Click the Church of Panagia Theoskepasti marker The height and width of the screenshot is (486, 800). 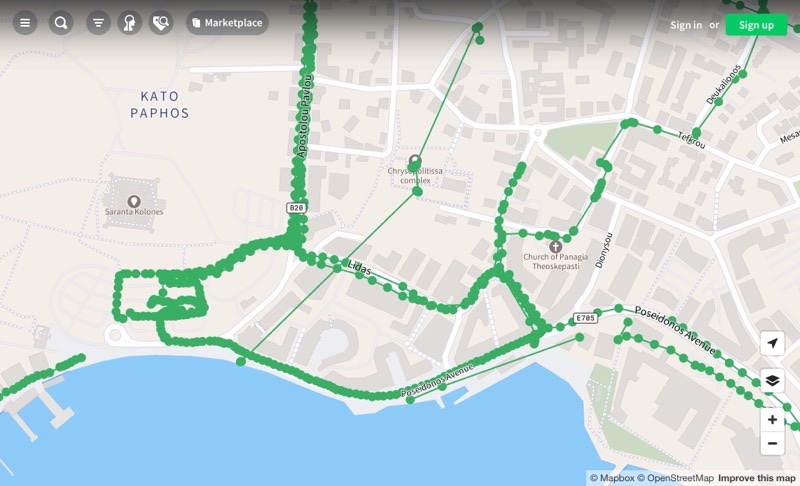pos(555,247)
